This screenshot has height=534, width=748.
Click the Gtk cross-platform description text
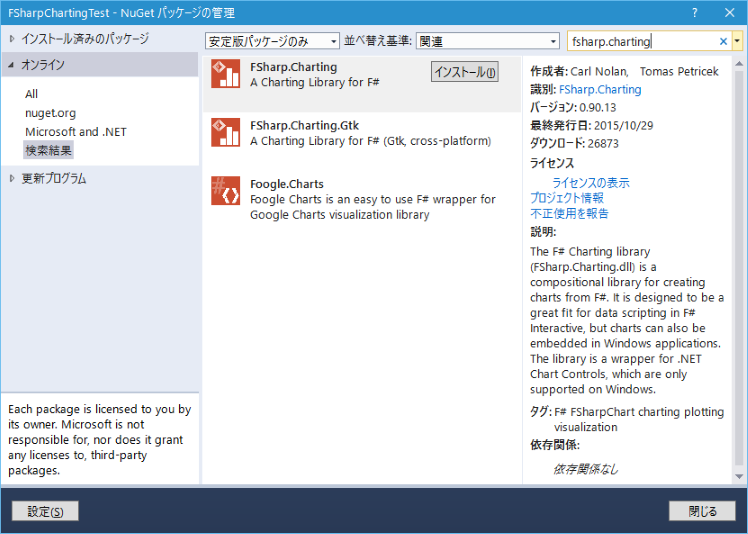click(x=371, y=141)
